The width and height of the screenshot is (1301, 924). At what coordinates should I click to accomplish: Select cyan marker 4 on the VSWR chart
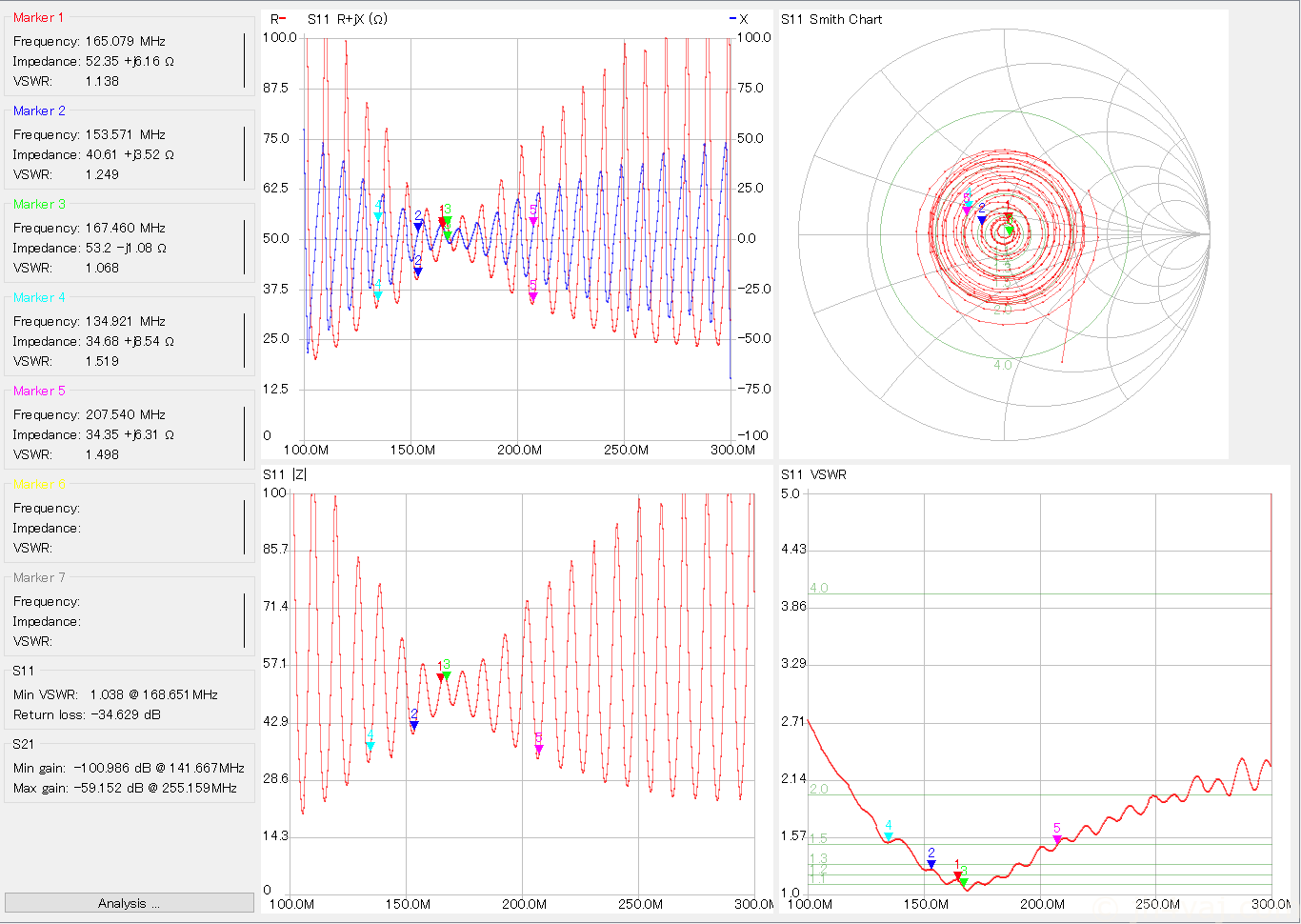889,836
